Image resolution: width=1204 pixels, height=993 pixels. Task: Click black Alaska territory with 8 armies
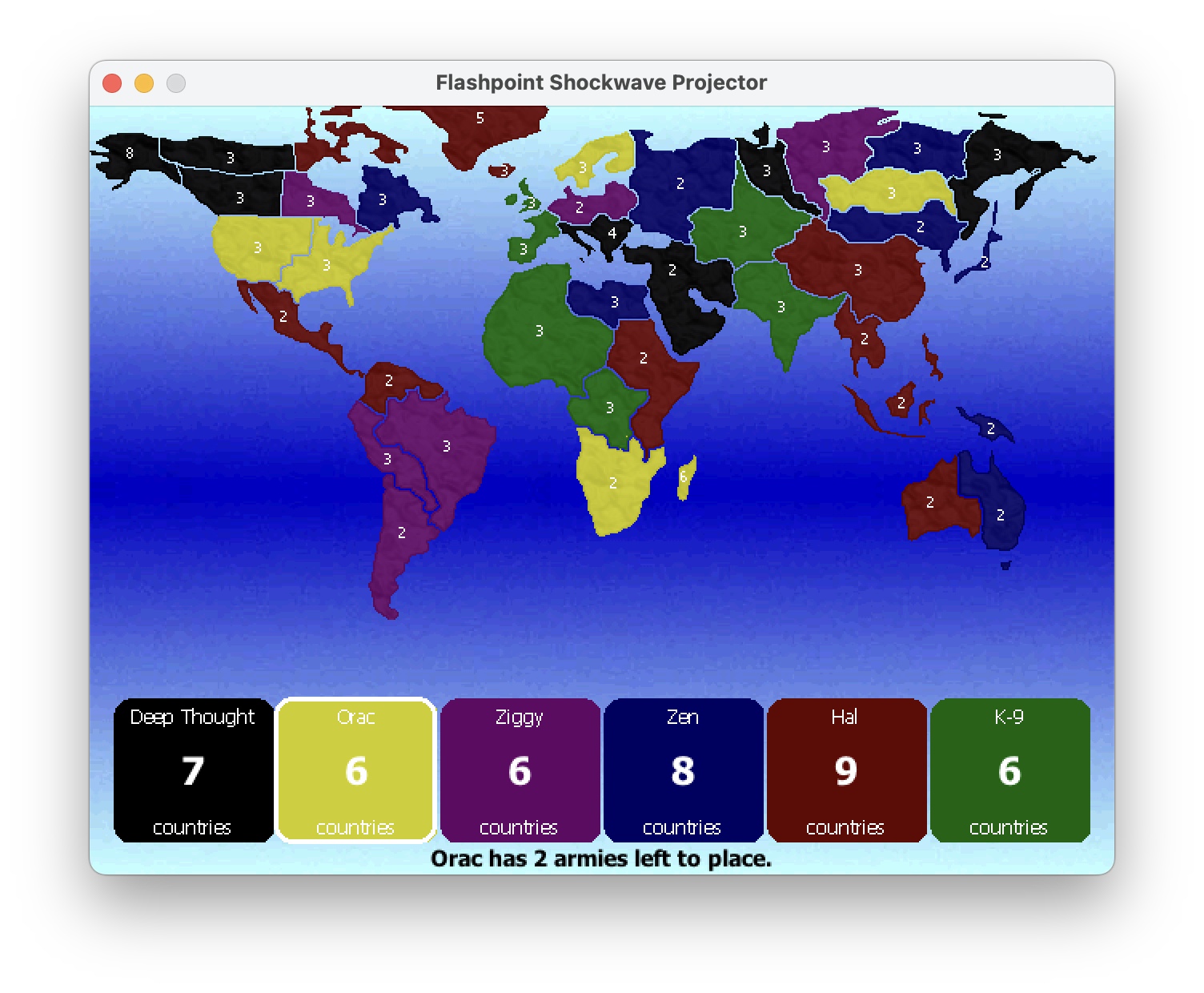pos(129,153)
